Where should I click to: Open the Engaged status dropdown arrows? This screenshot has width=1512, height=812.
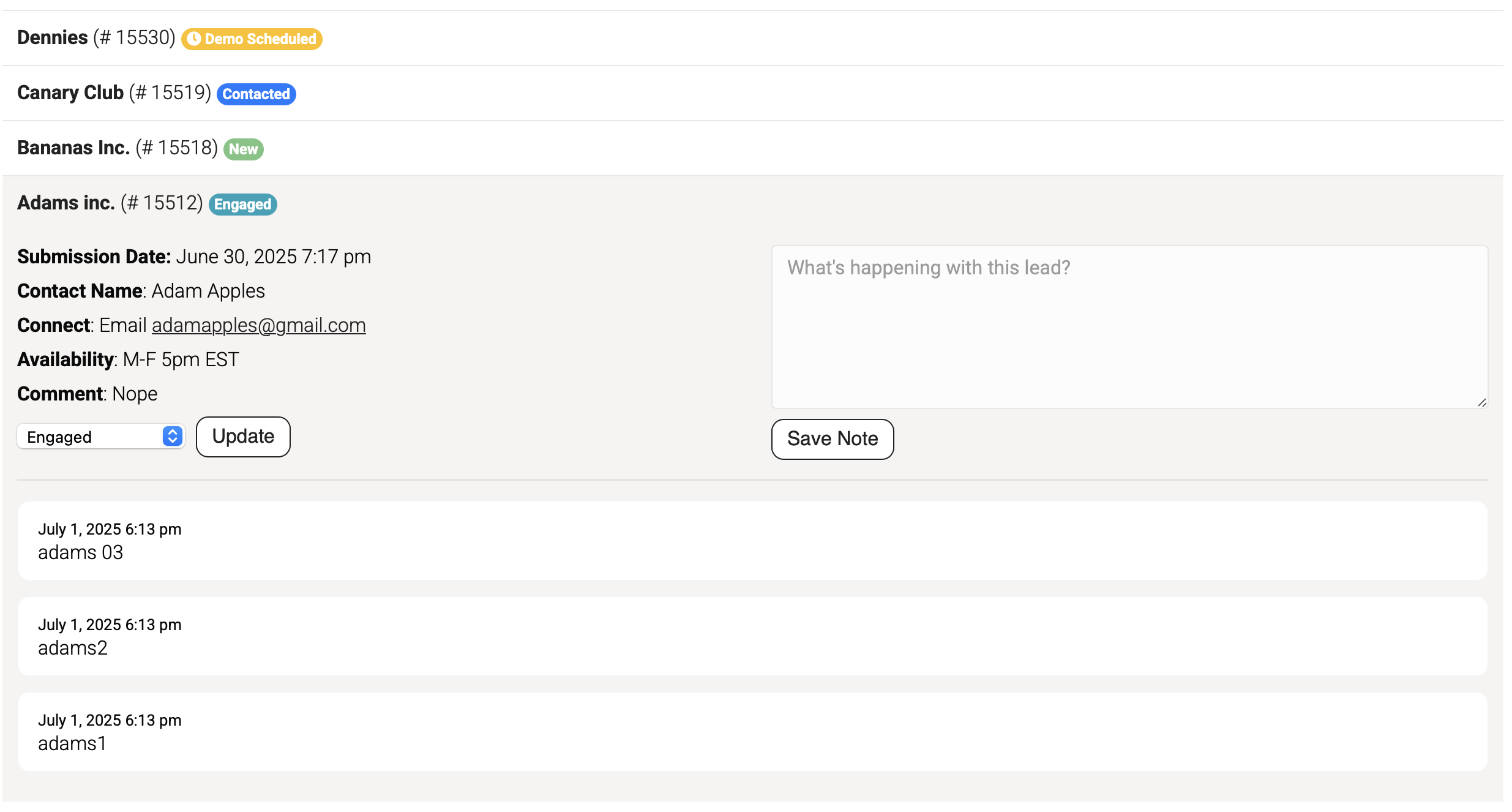pos(173,436)
